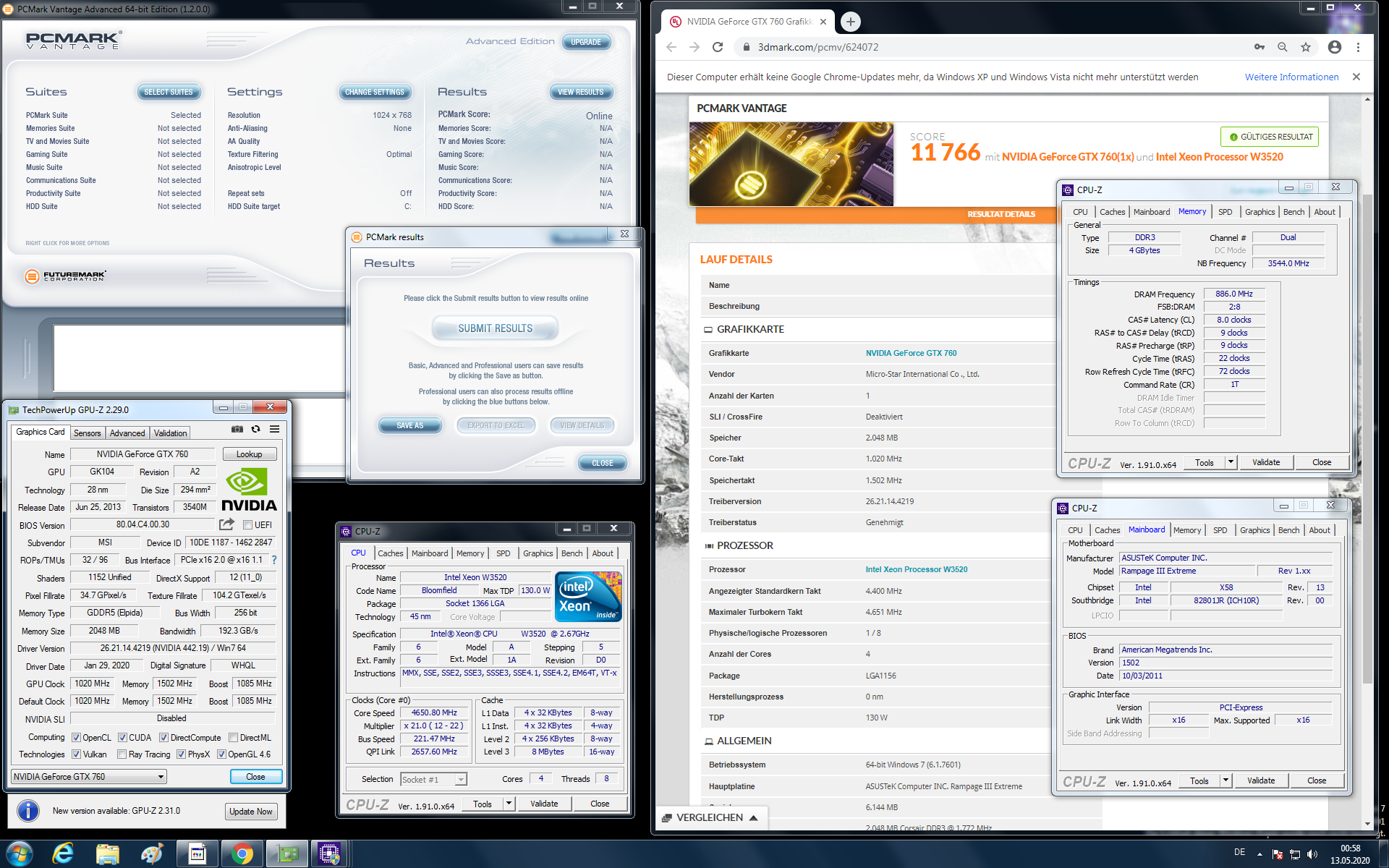Switch to the Advanced tab in GPU-Z

(x=127, y=433)
